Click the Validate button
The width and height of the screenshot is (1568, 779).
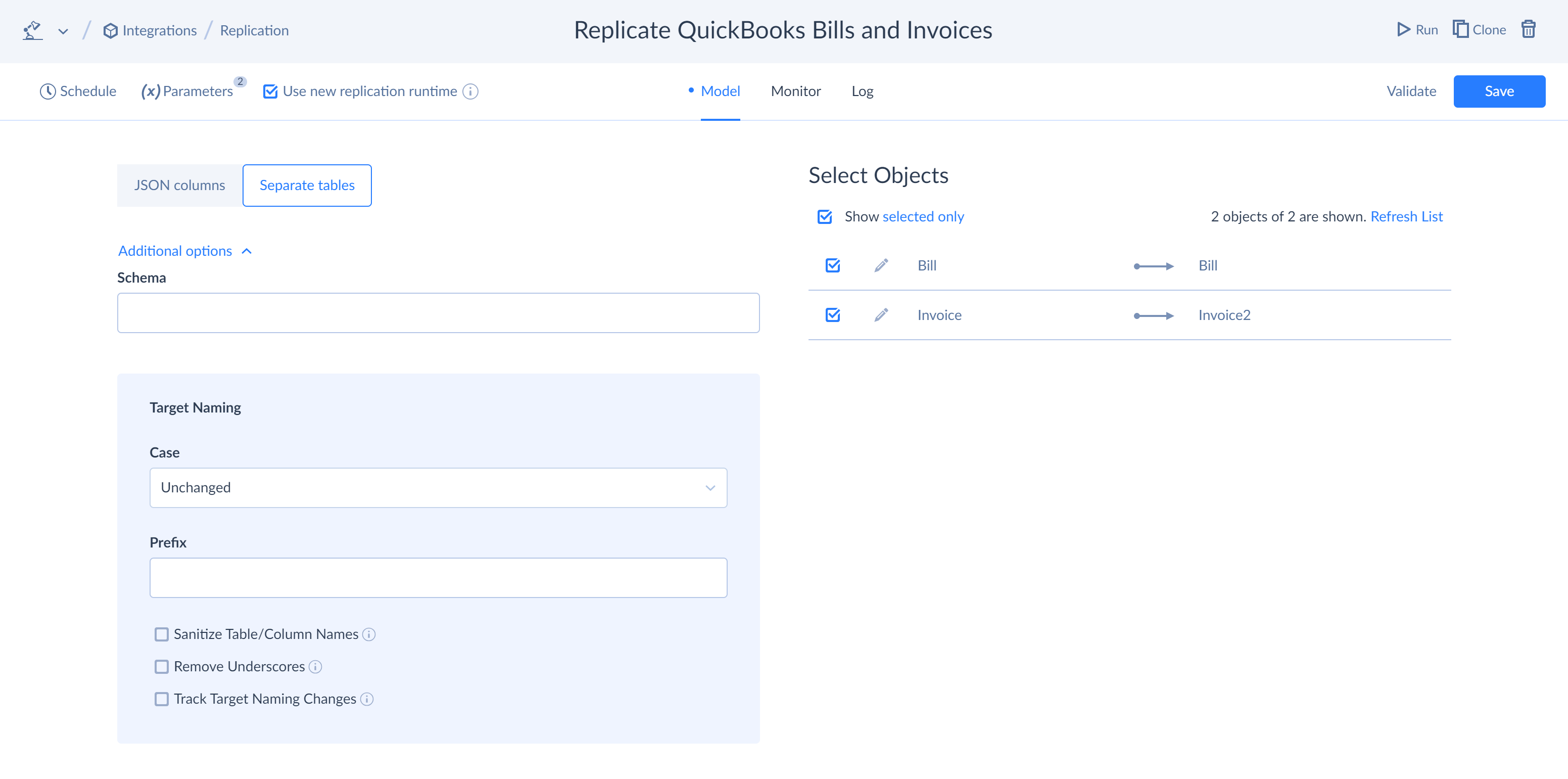[x=1411, y=91]
